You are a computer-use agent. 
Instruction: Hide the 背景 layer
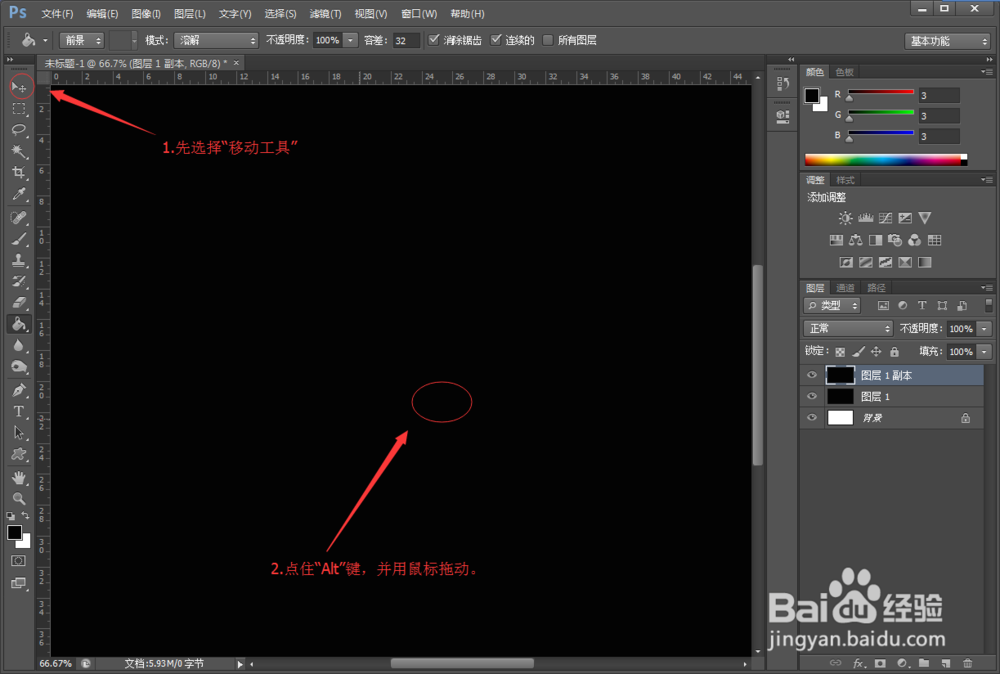click(x=811, y=417)
